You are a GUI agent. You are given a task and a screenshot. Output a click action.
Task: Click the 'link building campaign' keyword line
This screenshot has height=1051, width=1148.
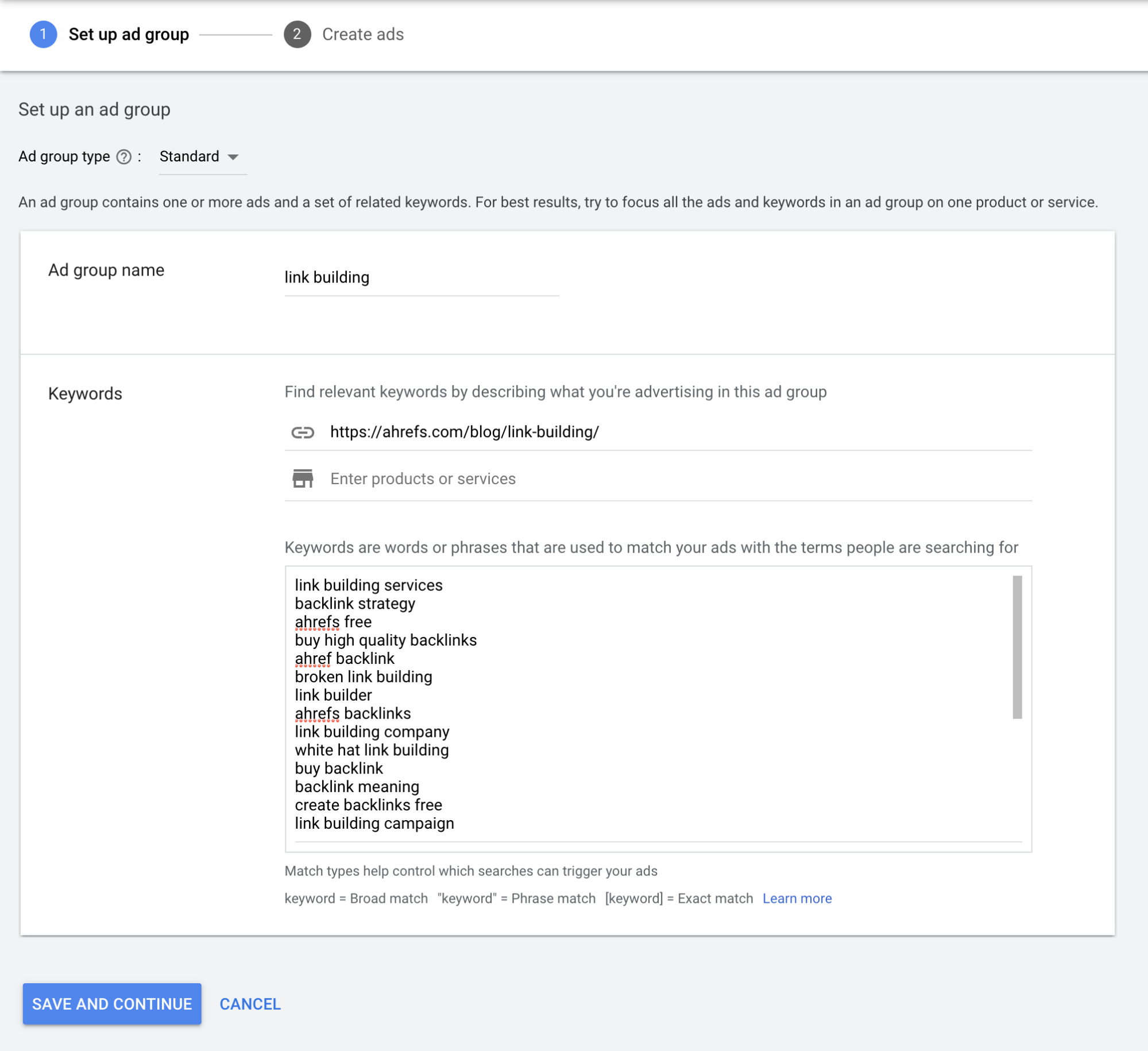374,824
